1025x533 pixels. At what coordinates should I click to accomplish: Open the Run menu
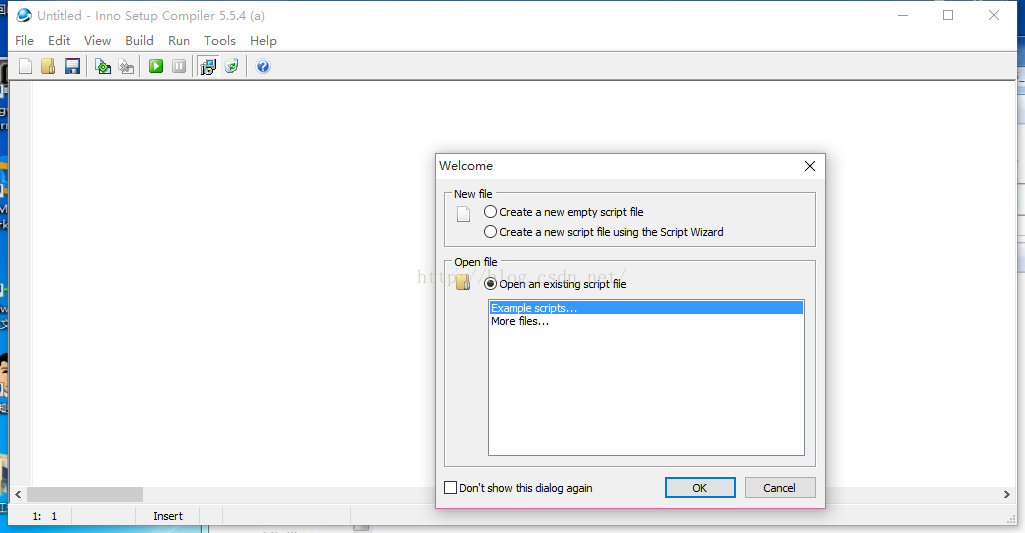(179, 41)
